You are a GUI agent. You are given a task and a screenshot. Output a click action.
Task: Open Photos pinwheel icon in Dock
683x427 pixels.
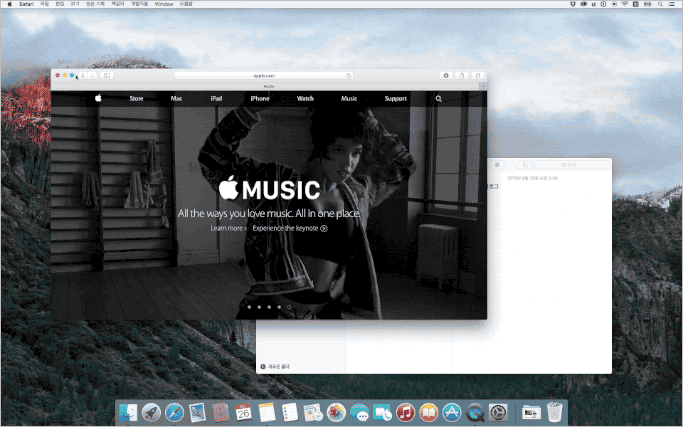coord(336,412)
